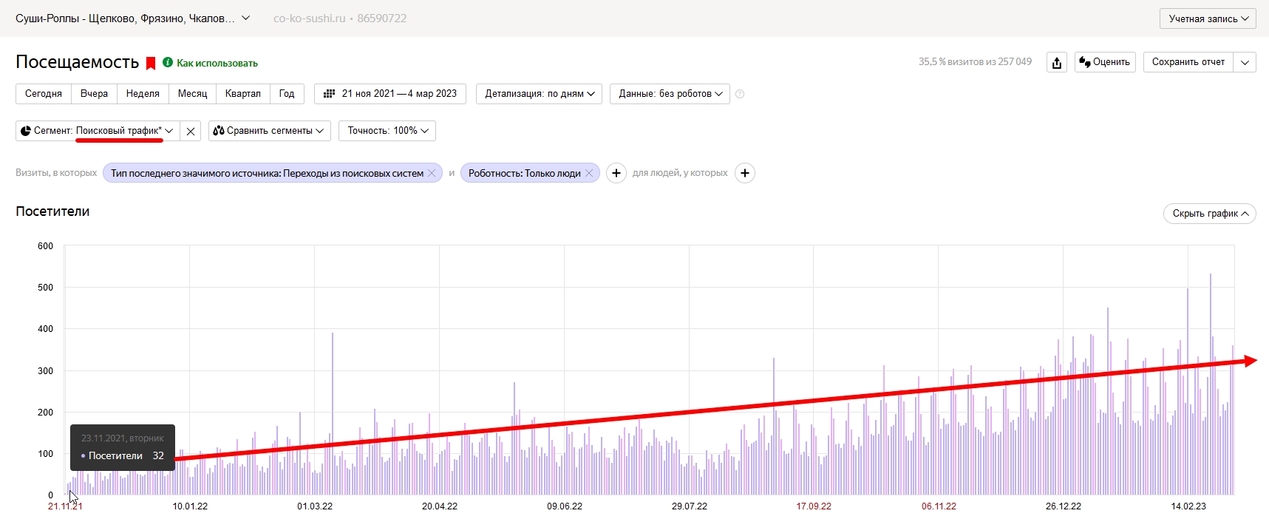Remove the search traffic segment with X
Image resolution: width=1269 pixels, height=519 pixels.
191,131
